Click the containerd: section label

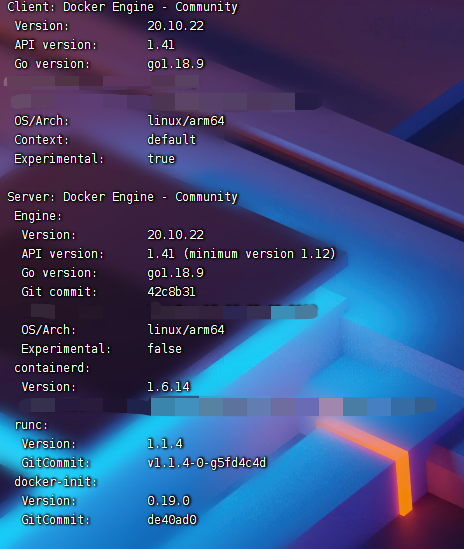(x=52, y=368)
